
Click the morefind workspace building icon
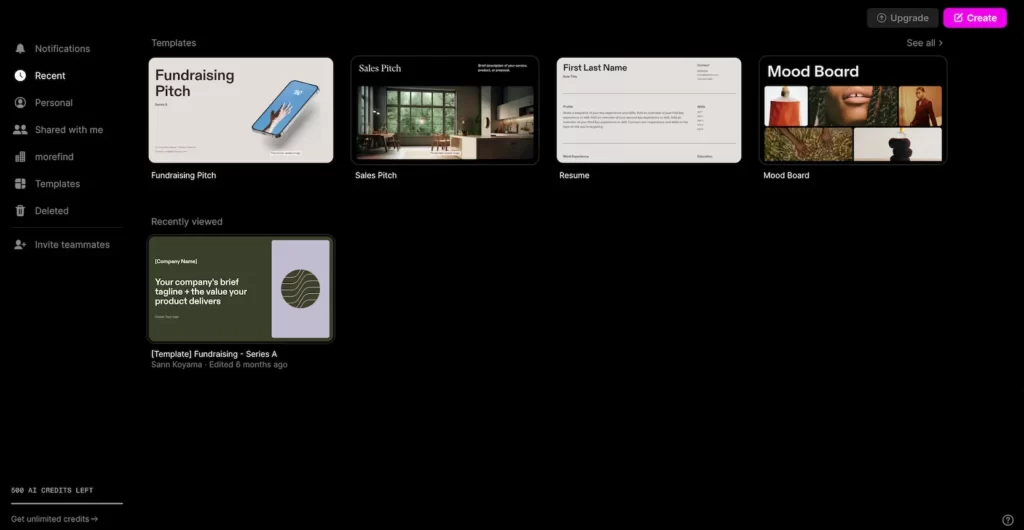20,157
